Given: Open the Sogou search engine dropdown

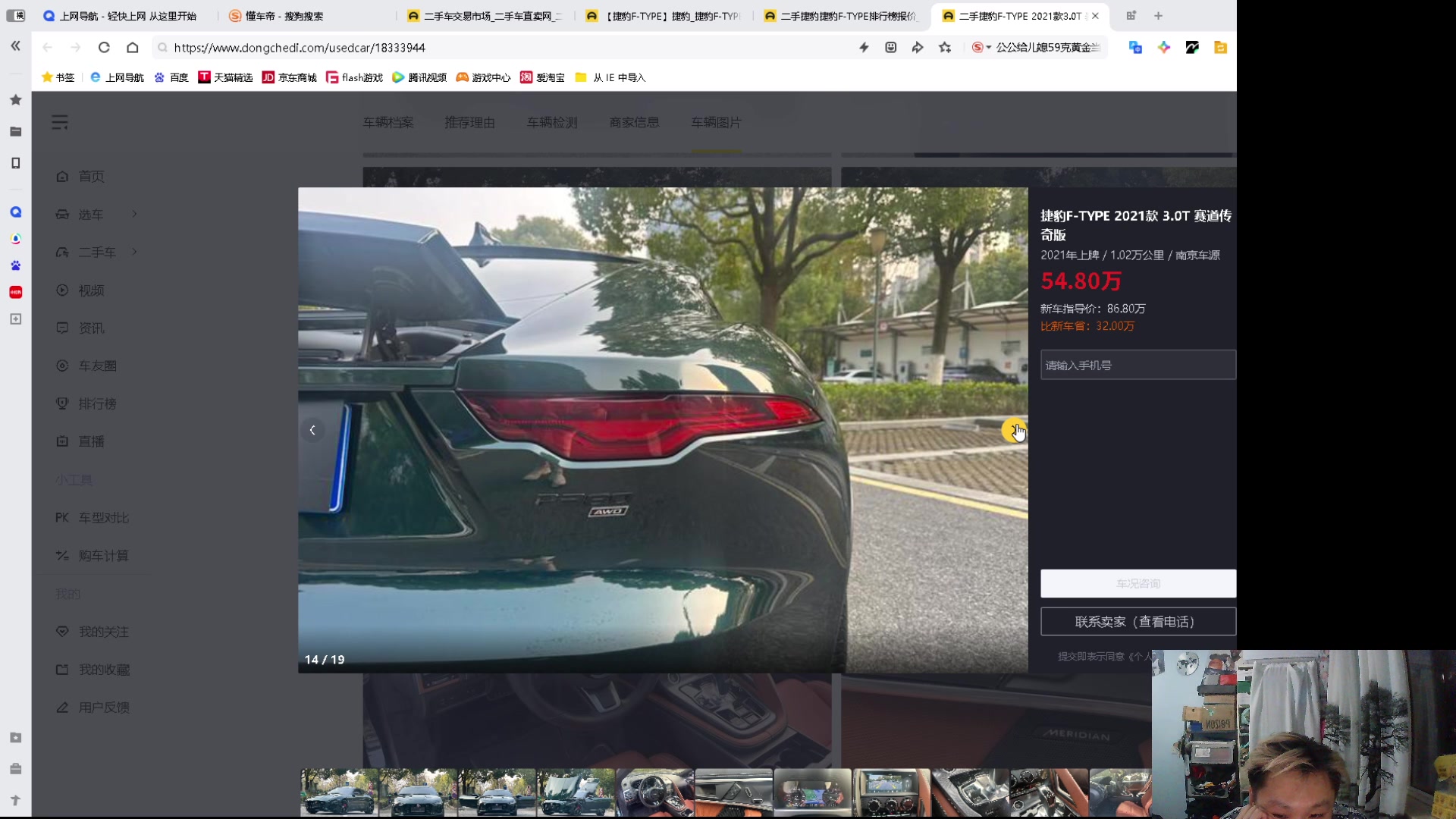Looking at the screenshot, I should [x=981, y=47].
